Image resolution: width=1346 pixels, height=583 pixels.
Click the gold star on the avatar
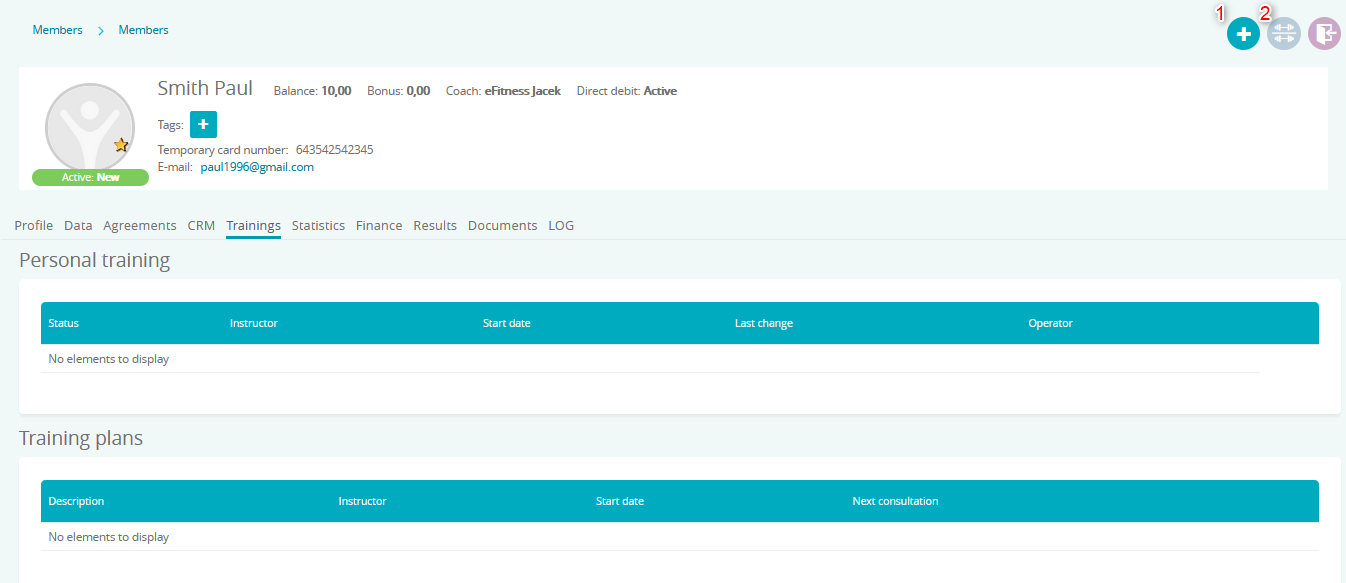(121, 145)
